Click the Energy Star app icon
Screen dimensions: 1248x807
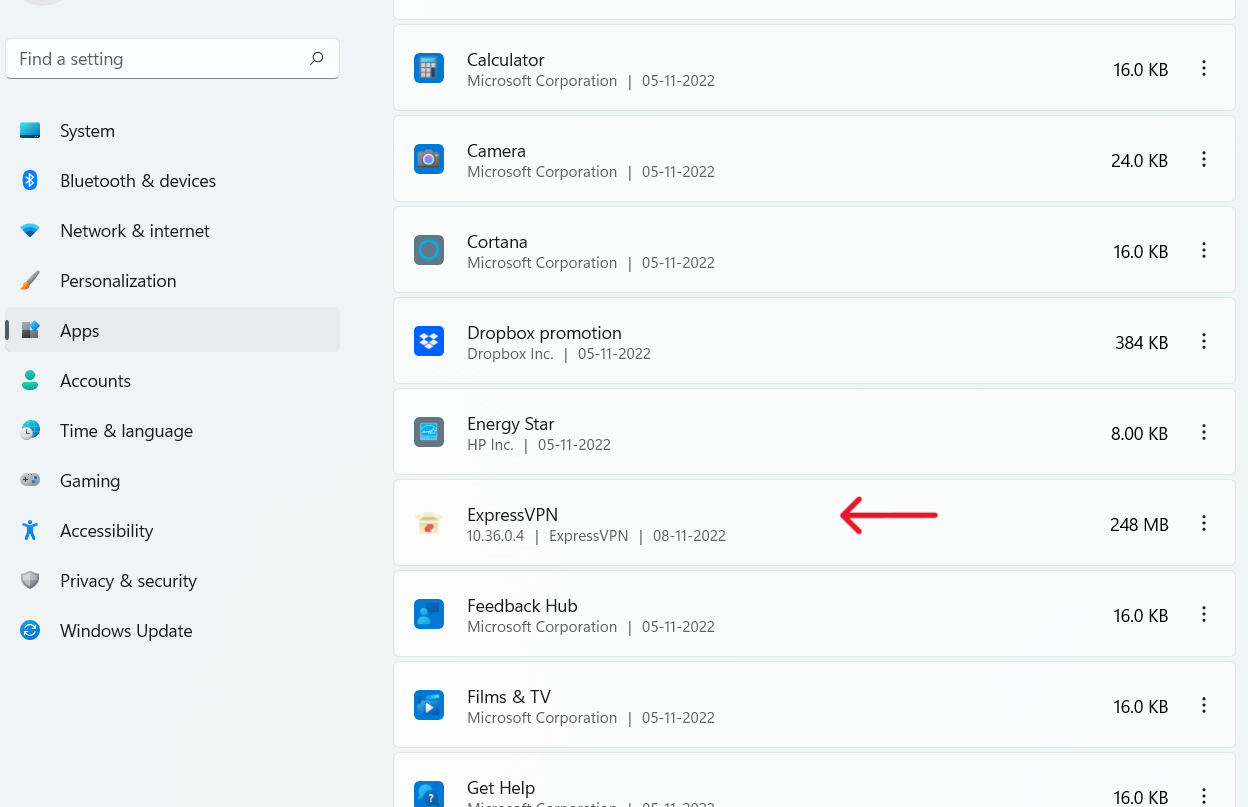point(429,433)
